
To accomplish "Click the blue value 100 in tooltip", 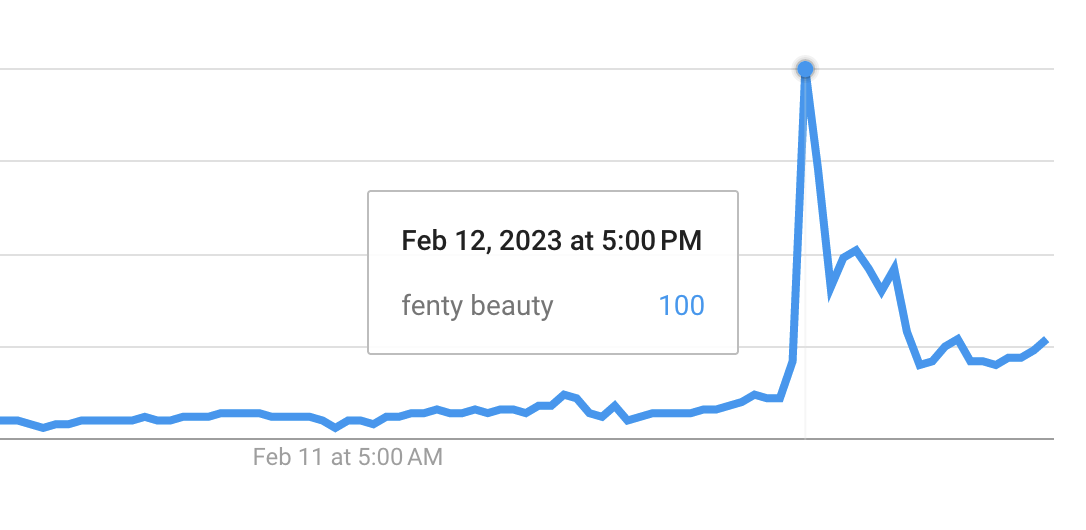I will click(681, 305).
